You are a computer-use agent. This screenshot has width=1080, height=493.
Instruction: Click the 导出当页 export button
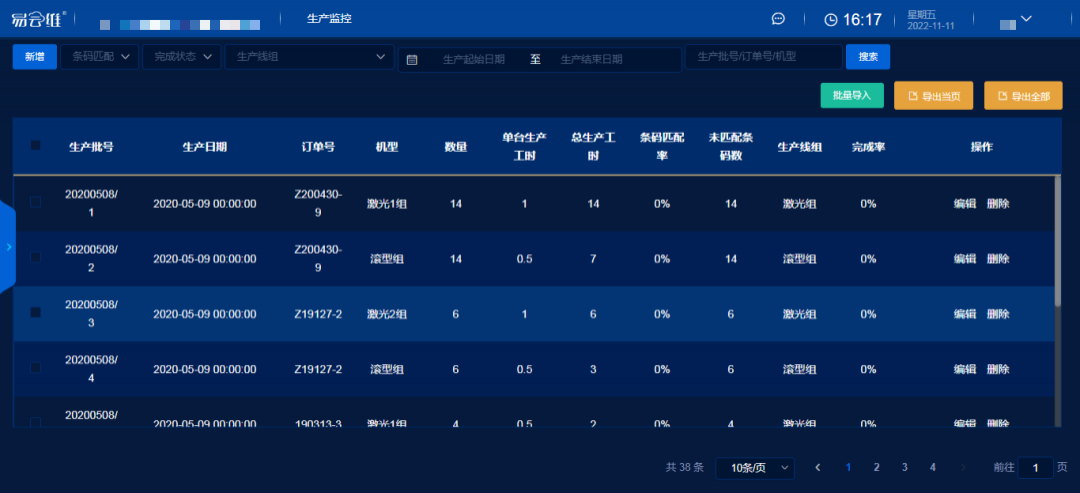click(x=933, y=96)
